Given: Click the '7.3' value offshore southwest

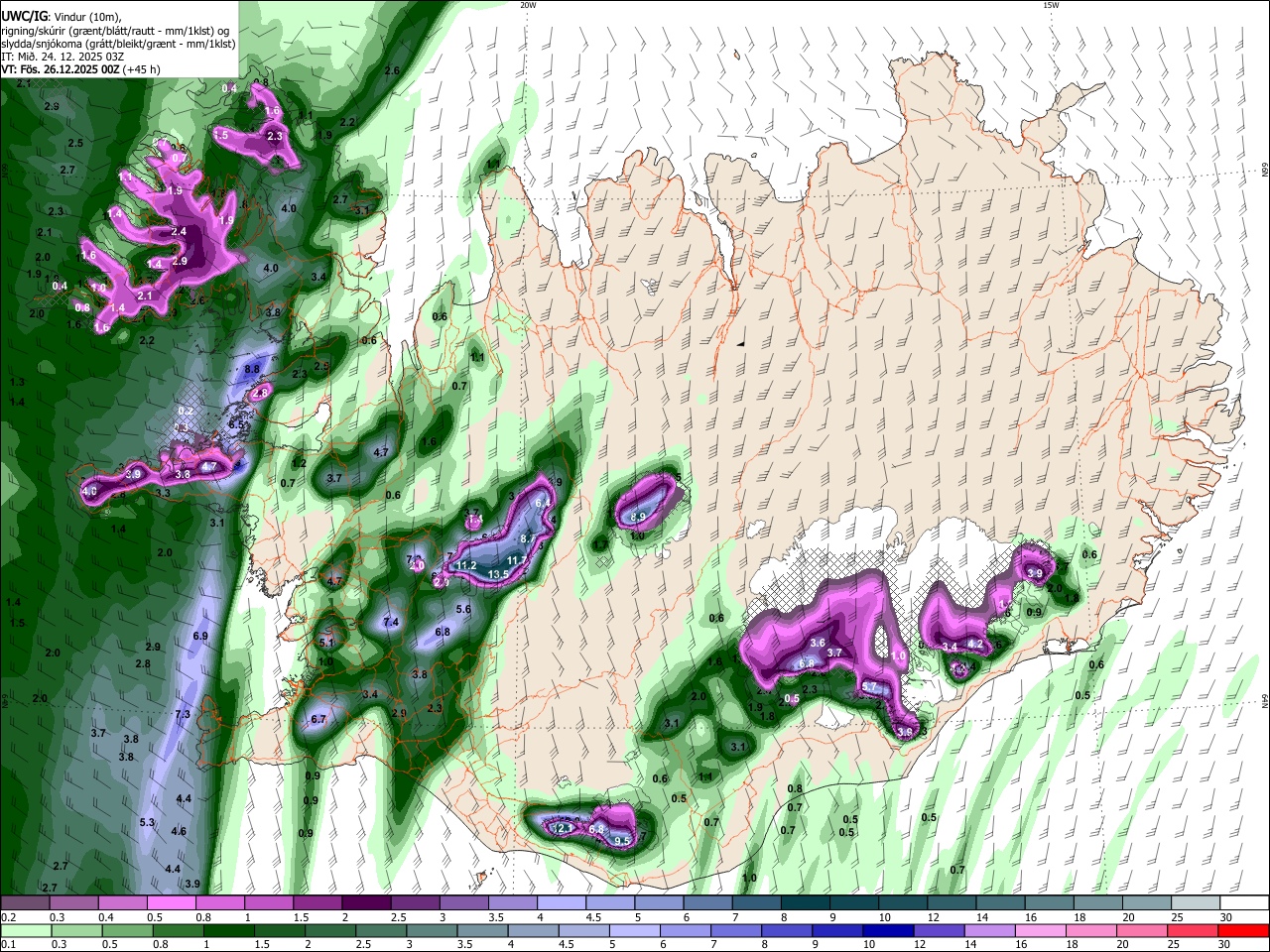Looking at the screenshot, I should 182,714.
